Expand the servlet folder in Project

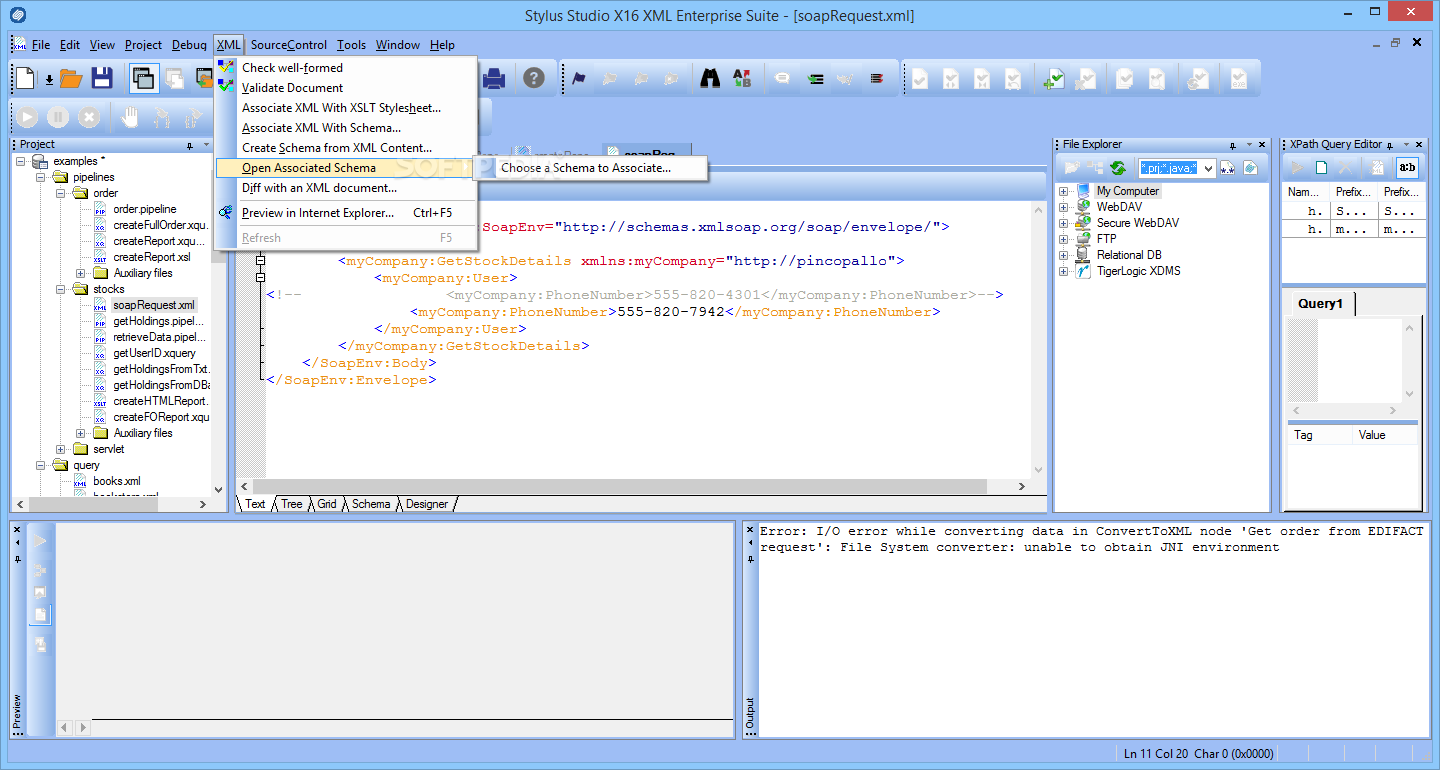(x=61, y=449)
